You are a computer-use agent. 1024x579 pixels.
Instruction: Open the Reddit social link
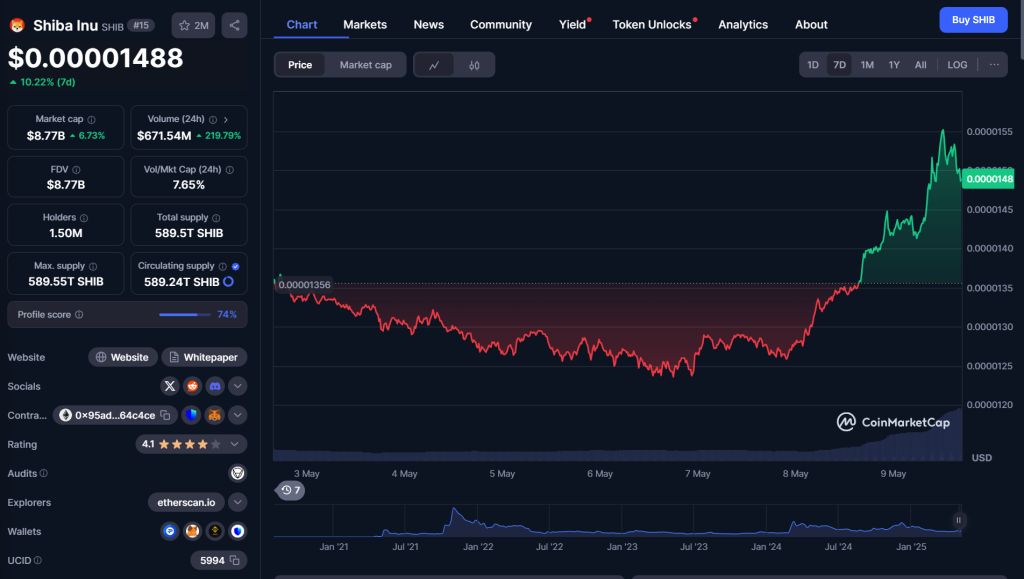coord(192,386)
